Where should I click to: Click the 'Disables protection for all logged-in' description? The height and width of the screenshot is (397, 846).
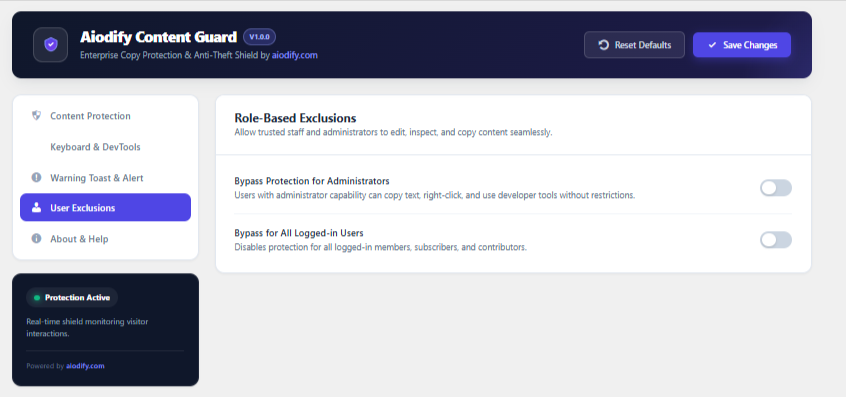click(380, 248)
